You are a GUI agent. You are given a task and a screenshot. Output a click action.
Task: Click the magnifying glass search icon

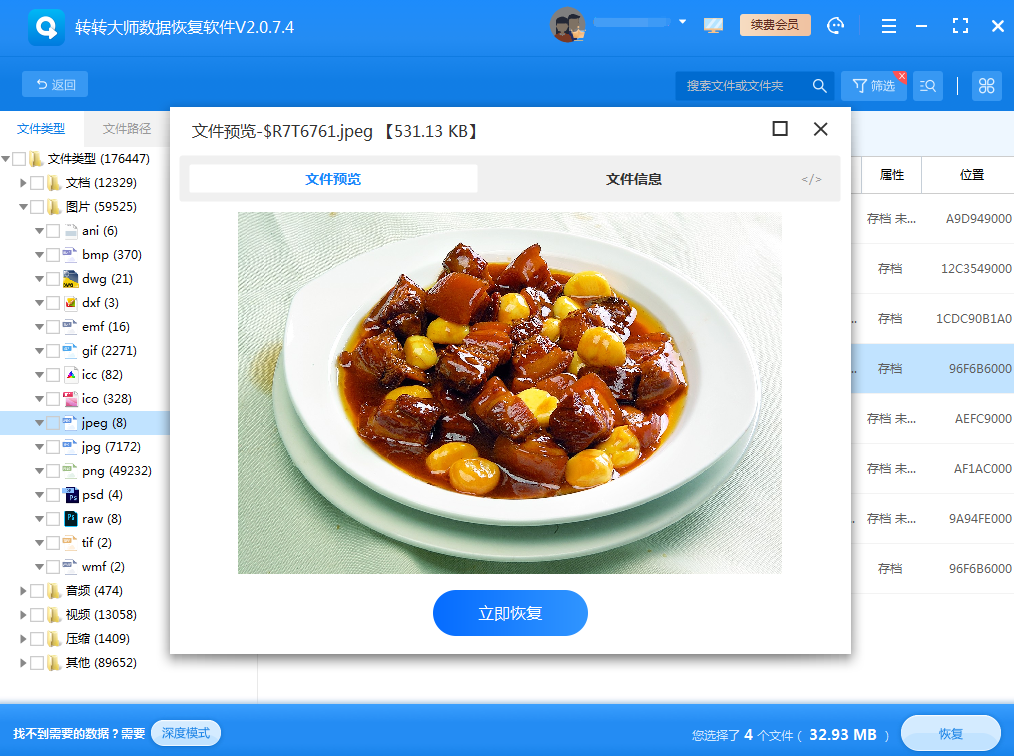(x=819, y=85)
